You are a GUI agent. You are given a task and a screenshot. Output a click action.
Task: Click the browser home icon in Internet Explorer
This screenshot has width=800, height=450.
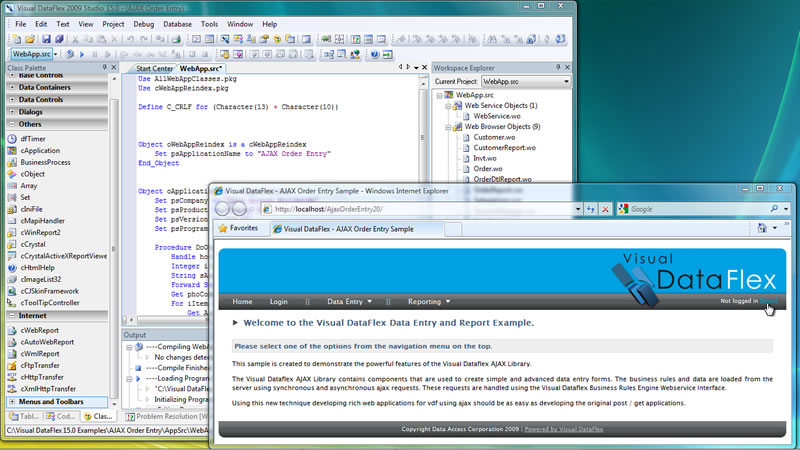pos(762,228)
